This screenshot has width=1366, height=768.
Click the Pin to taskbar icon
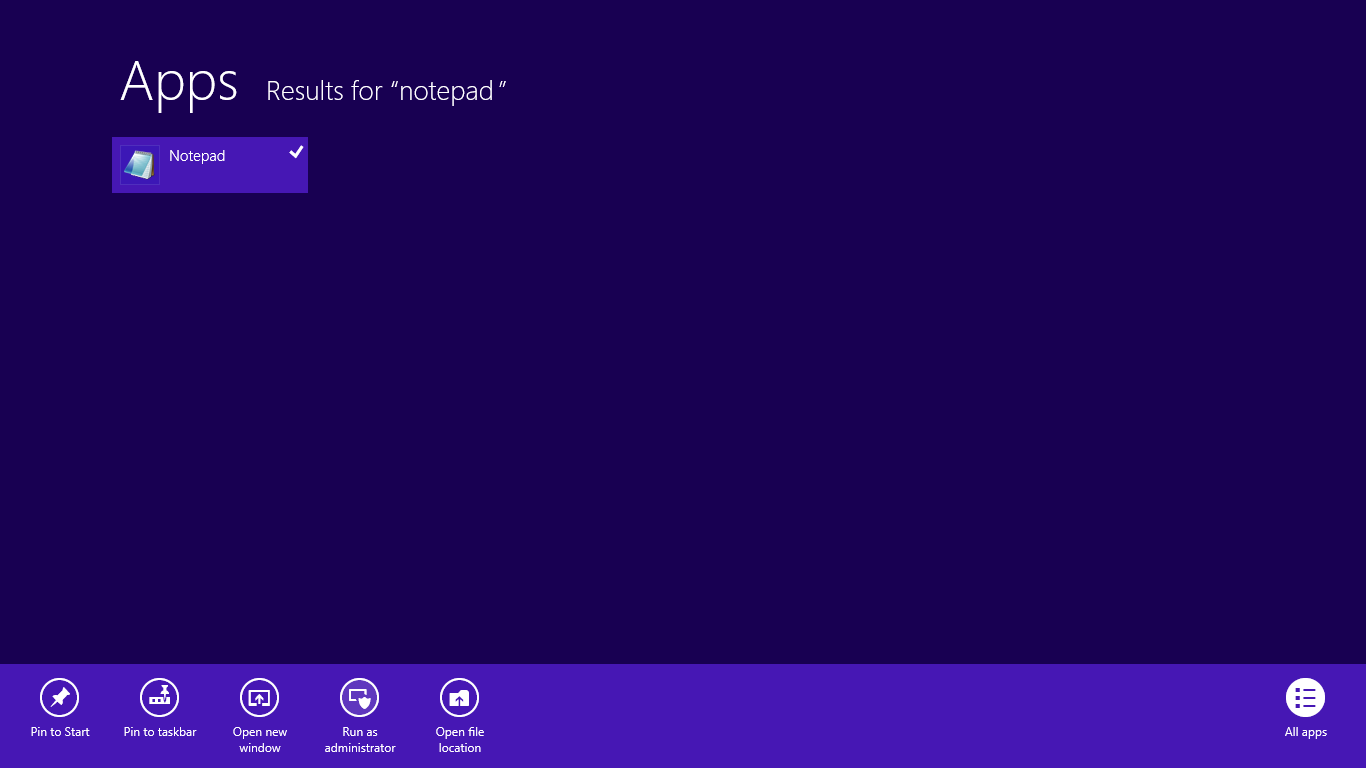160,698
